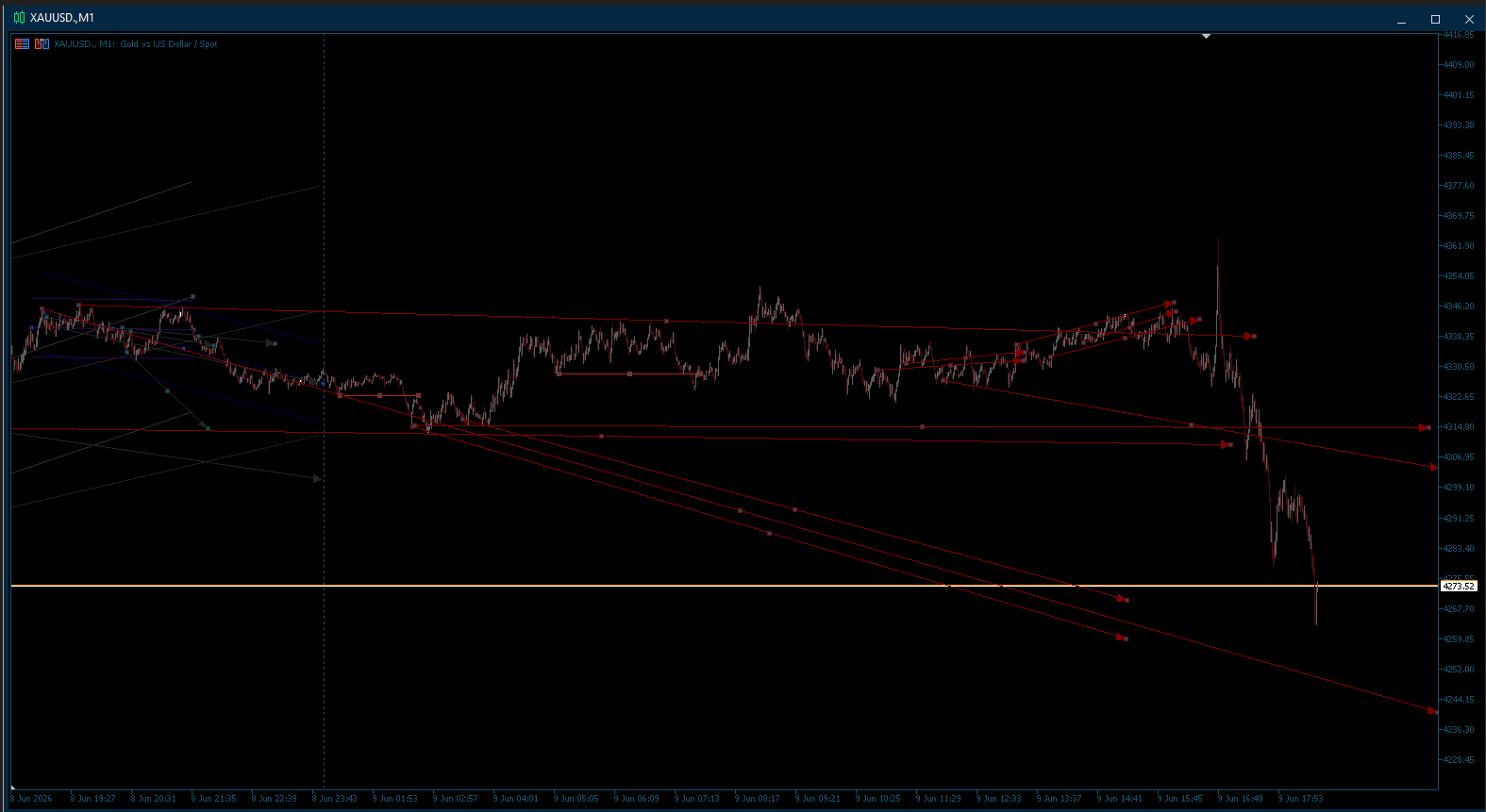
Task: Click the 8 Jun 2026 date label
Action: (32, 799)
